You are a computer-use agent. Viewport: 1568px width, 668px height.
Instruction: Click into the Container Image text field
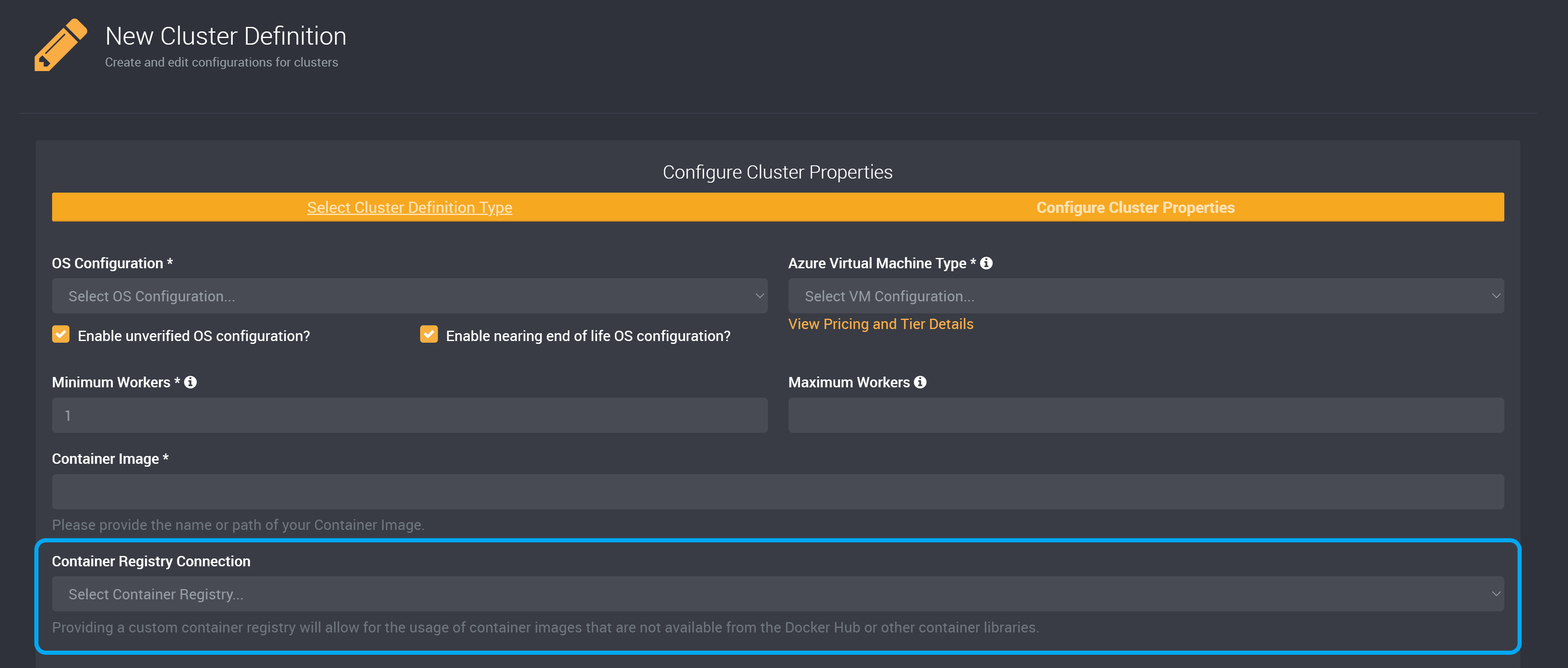click(x=778, y=492)
